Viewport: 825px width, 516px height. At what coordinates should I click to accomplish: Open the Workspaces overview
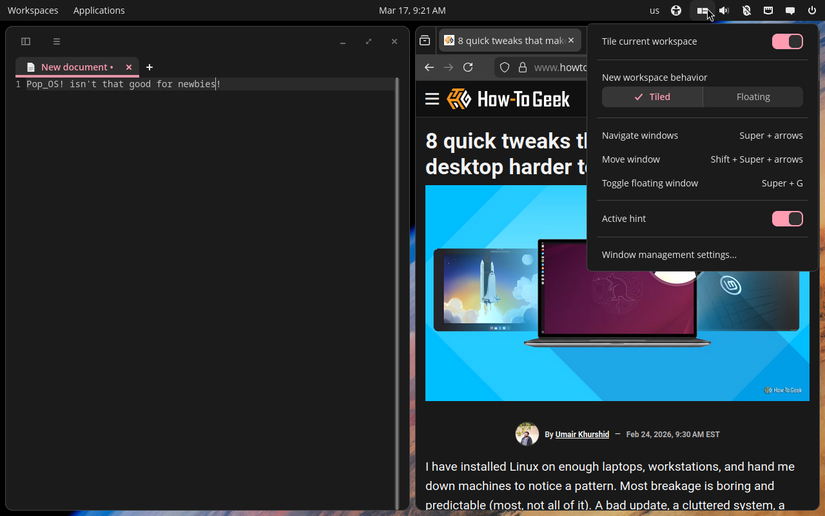pos(33,11)
